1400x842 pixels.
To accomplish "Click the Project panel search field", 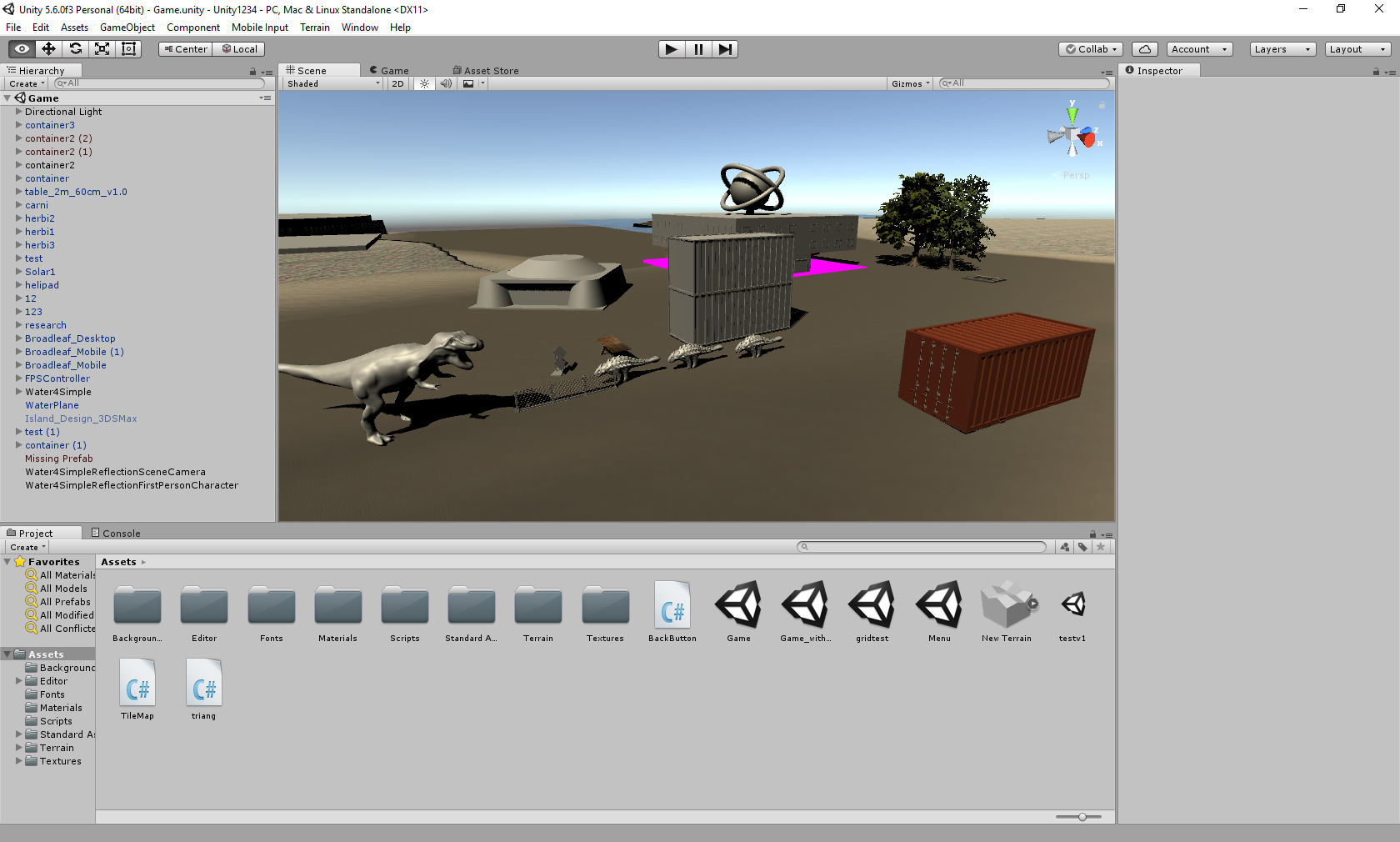I will 922,547.
